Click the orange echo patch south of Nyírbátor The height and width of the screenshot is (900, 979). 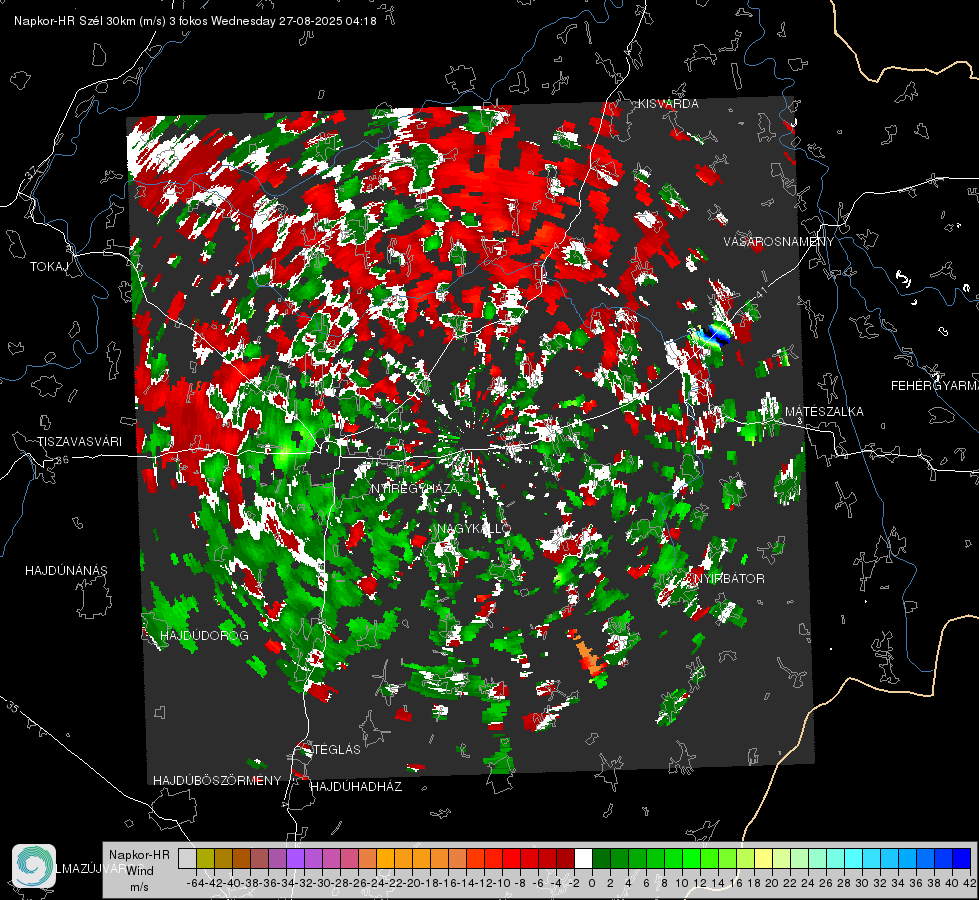[x=588, y=655]
